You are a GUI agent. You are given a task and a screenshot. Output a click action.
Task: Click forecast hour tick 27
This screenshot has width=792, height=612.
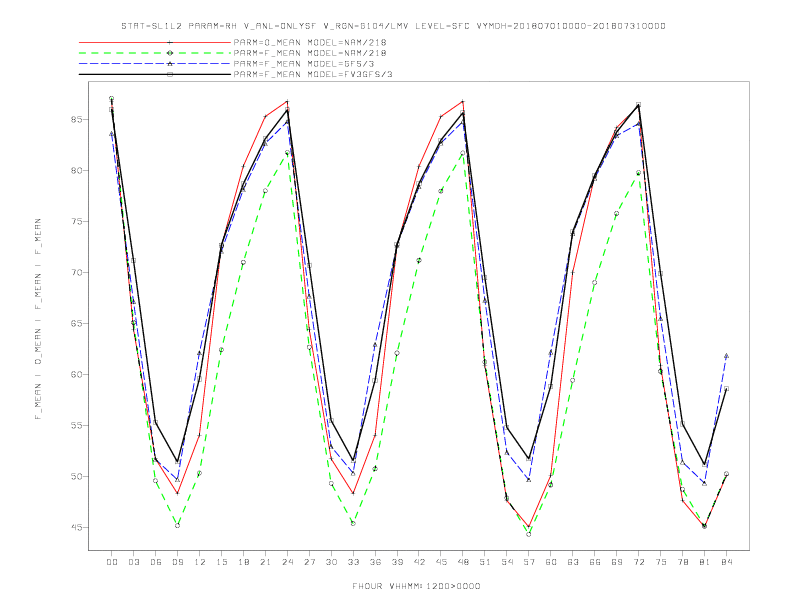coord(309,562)
